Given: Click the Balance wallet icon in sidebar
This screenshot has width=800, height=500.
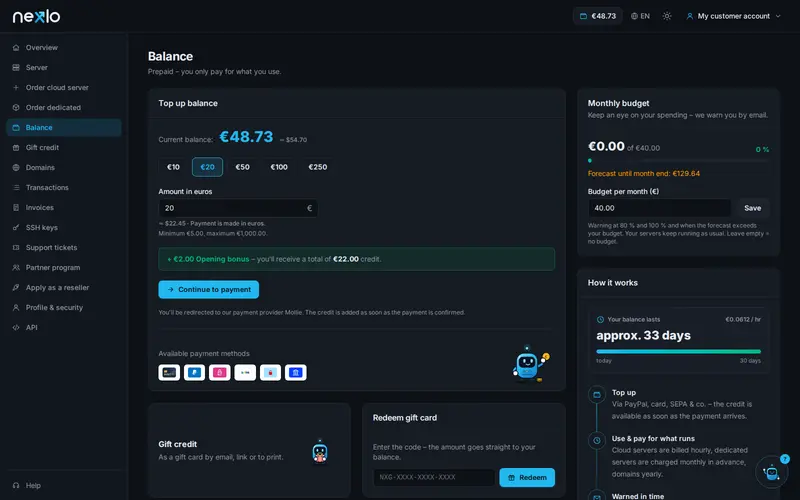Looking at the screenshot, I should (x=16, y=128).
